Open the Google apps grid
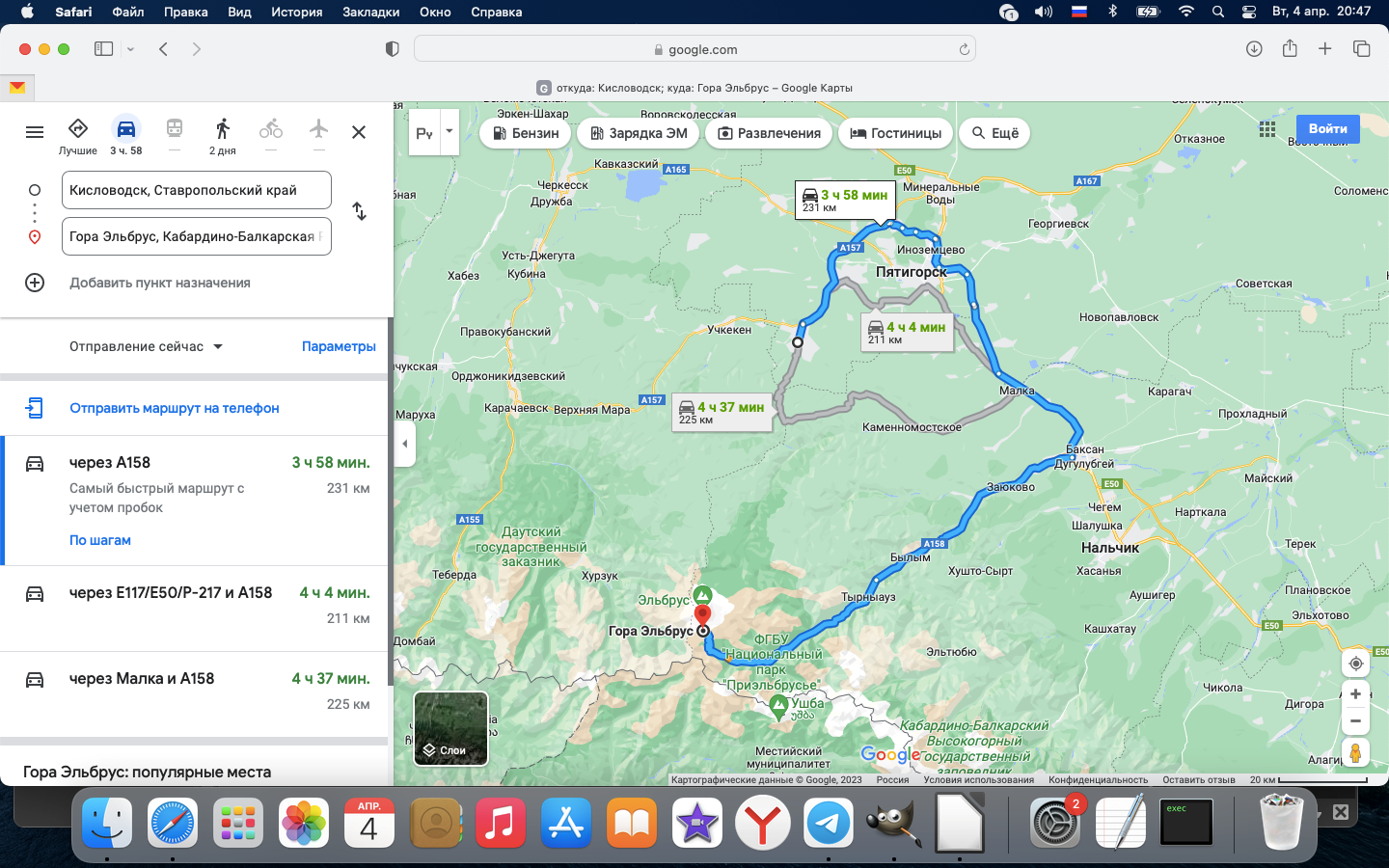1389x868 pixels. point(1267,129)
